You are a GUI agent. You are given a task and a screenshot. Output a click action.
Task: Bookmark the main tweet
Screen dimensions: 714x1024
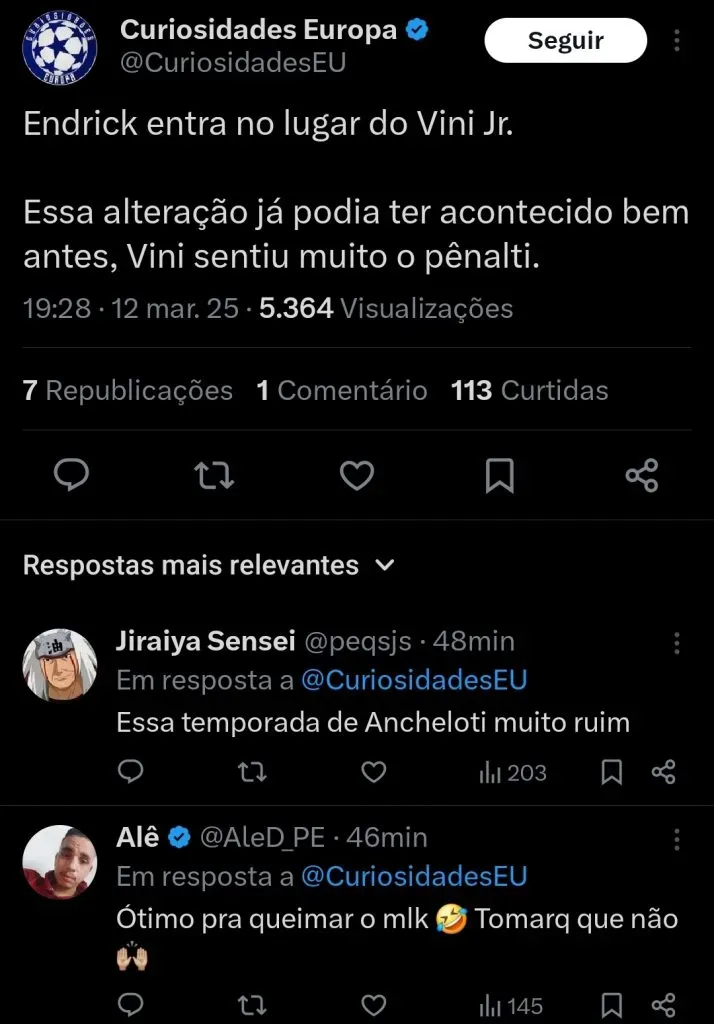pos(499,475)
